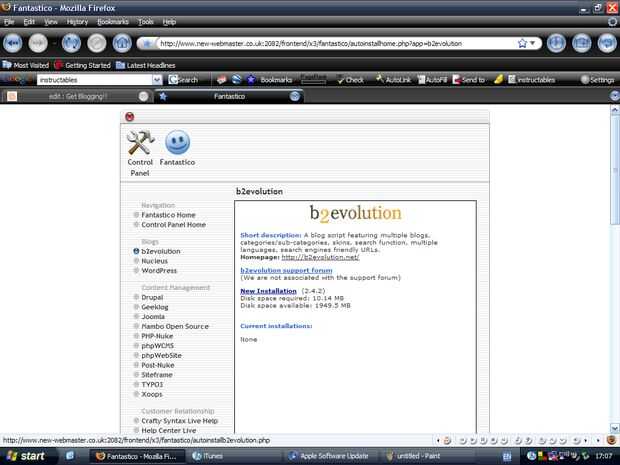Select the b2evolution radio item in Blogs
This screenshot has width=620, height=465.
[x=136, y=251]
